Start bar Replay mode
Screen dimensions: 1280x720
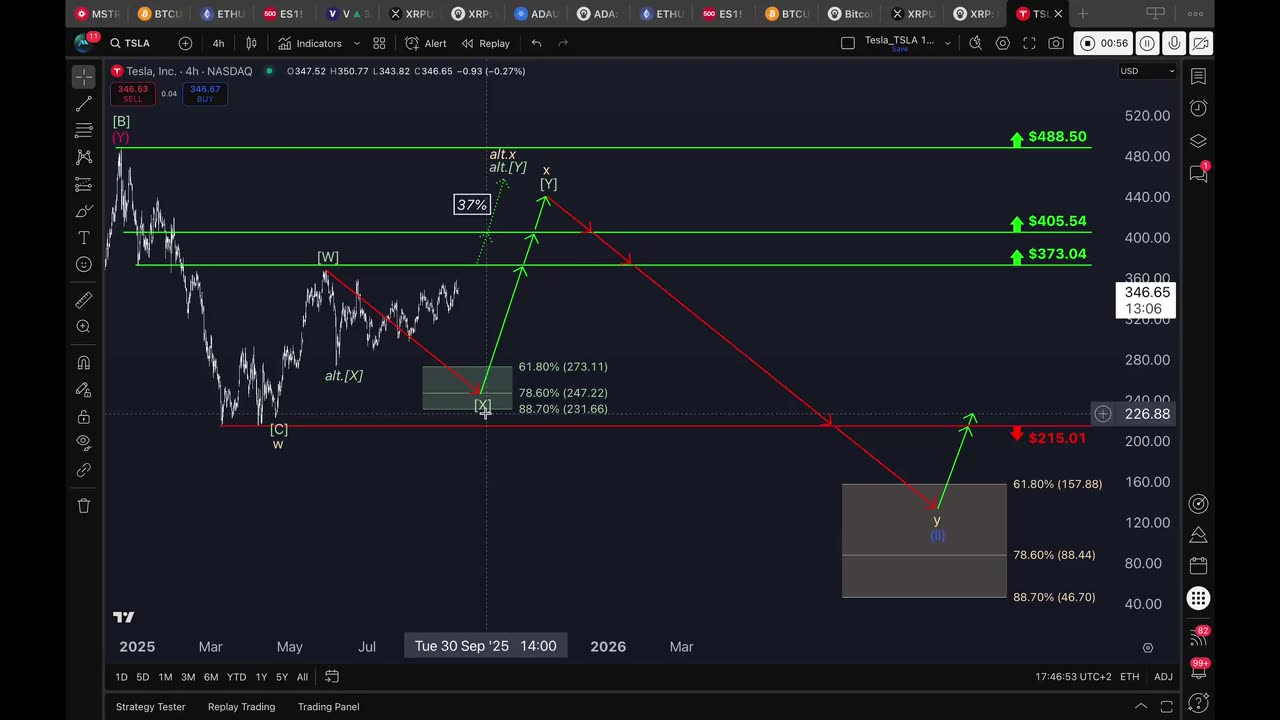click(x=486, y=43)
